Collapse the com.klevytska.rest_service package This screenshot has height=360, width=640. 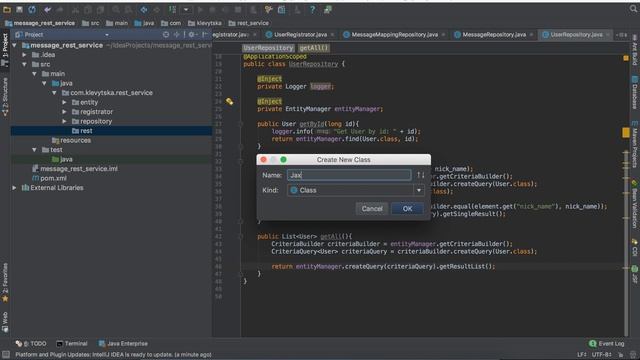coord(54,93)
